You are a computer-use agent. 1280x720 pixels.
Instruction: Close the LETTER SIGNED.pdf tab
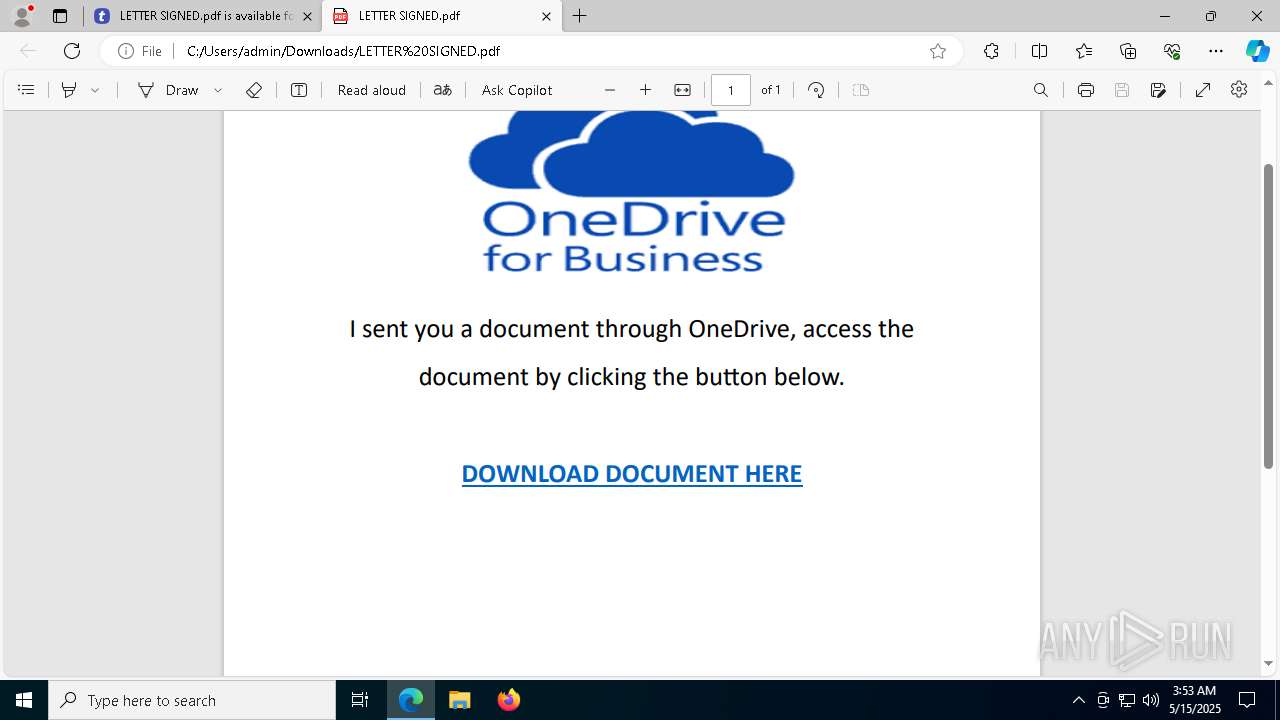coord(546,16)
